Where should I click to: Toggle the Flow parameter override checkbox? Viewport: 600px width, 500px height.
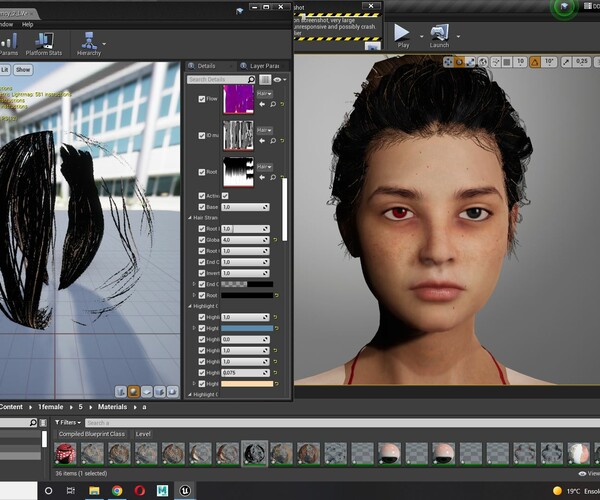202,99
